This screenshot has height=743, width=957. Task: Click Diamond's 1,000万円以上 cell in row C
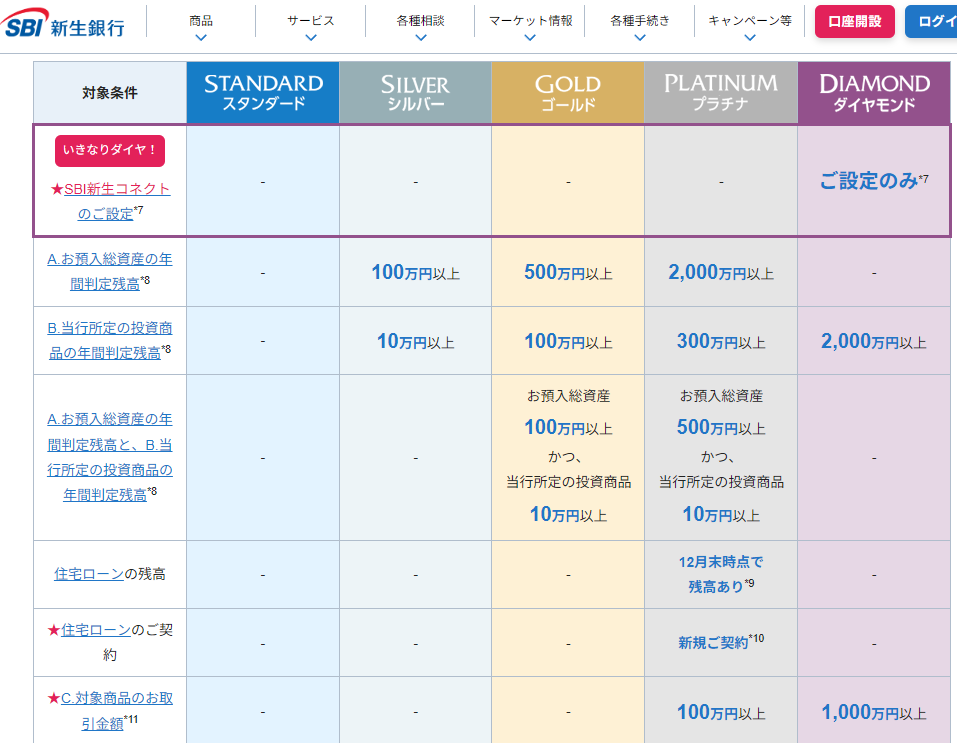pos(874,712)
